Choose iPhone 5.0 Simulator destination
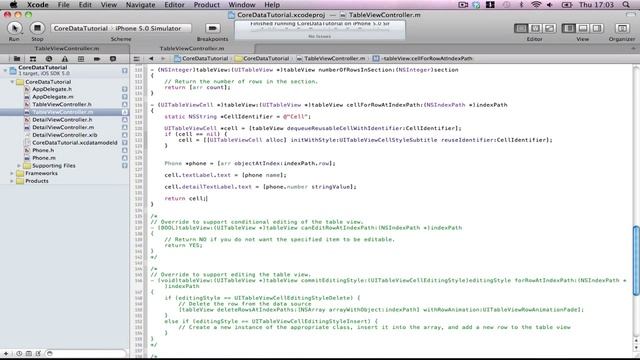Screen dimensions: 640x360 (148, 28)
